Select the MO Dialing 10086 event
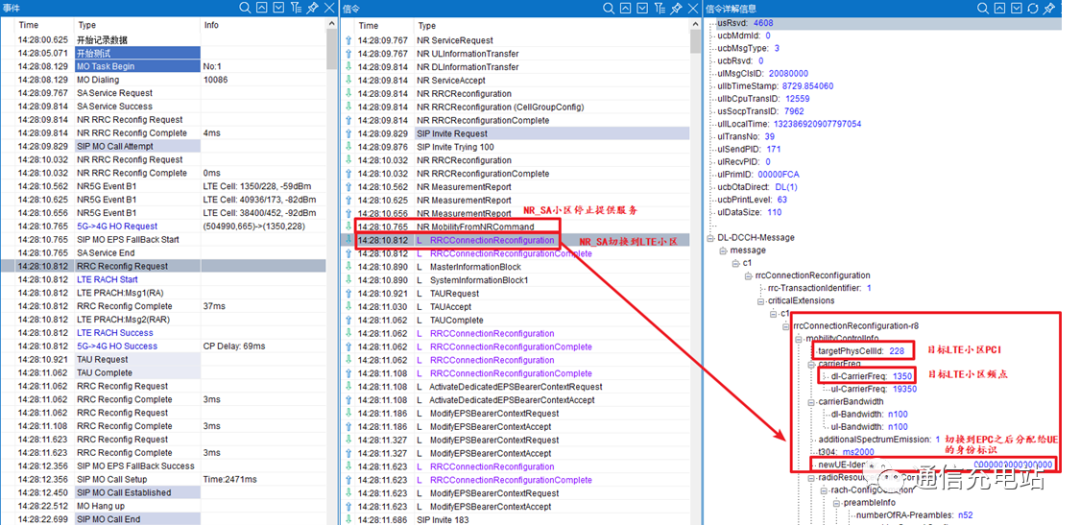This screenshot has width=1080, height=525. click(163, 80)
